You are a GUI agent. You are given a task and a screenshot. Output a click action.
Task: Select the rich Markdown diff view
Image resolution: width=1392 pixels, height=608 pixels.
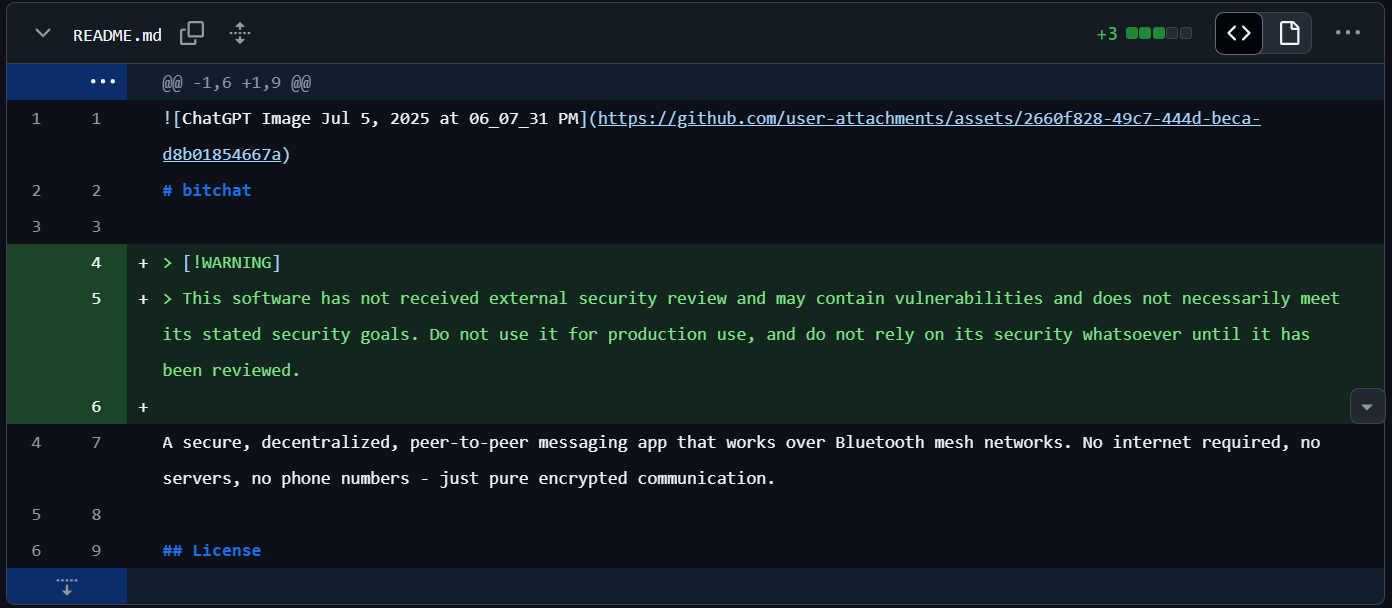pos(1287,33)
